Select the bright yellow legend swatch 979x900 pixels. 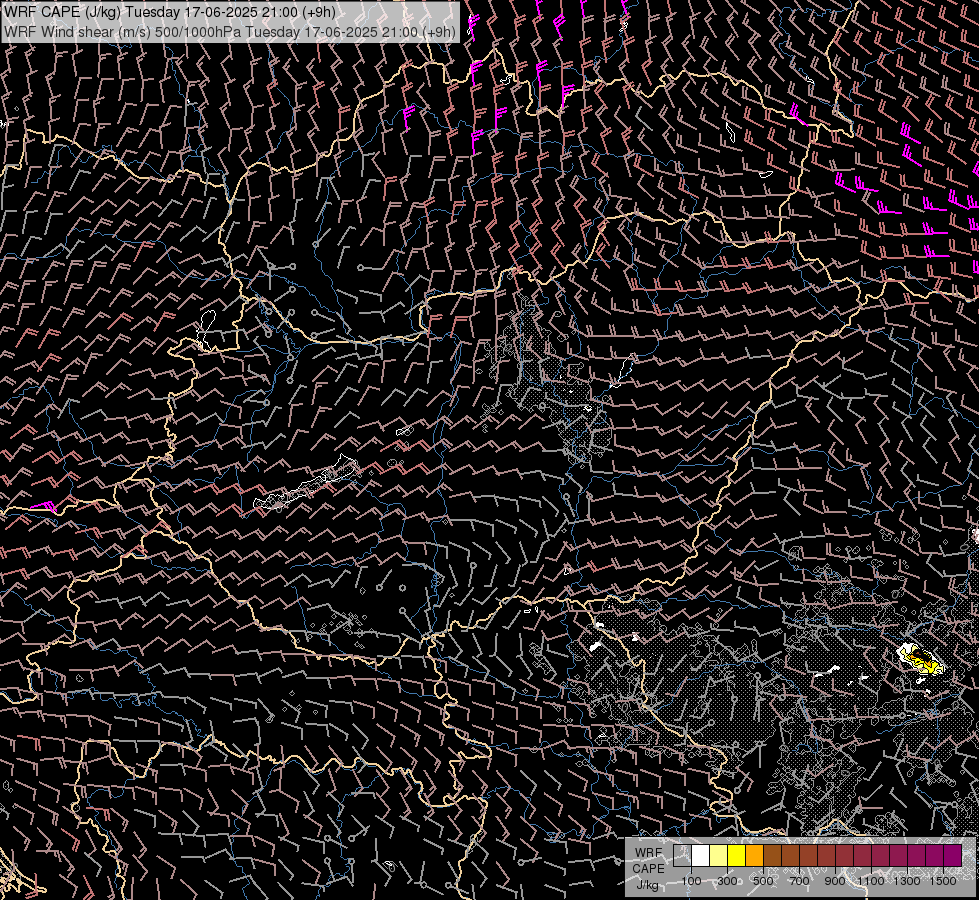pyautogui.click(x=737, y=855)
